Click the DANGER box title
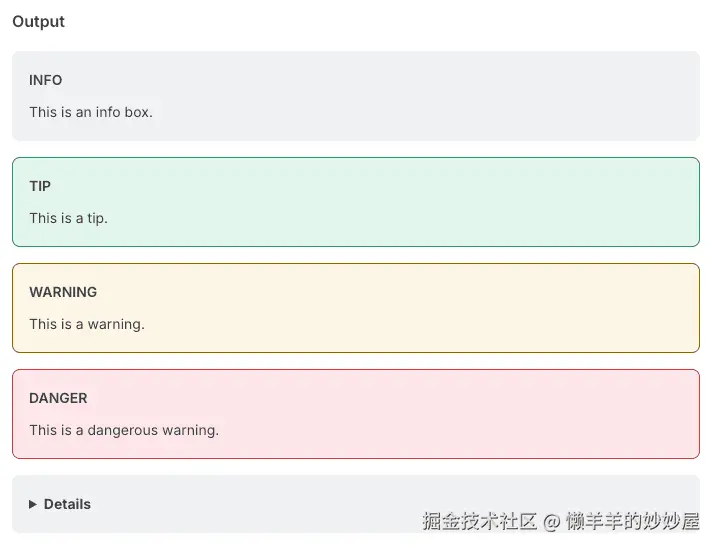Screen dimensions: 716x548 coord(58,398)
